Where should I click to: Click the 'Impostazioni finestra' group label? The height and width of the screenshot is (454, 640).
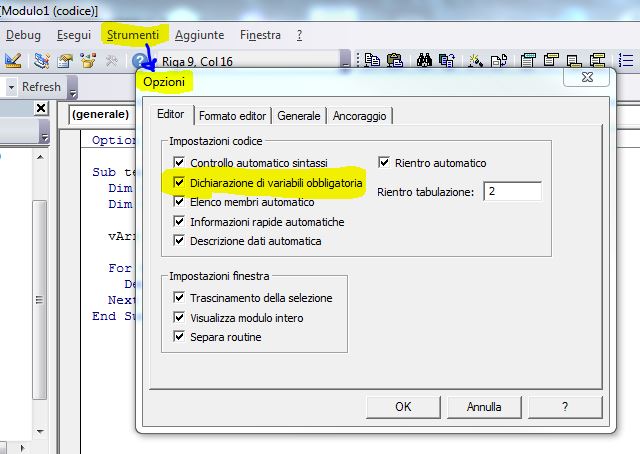pyautogui.click(x=219, y=276)
